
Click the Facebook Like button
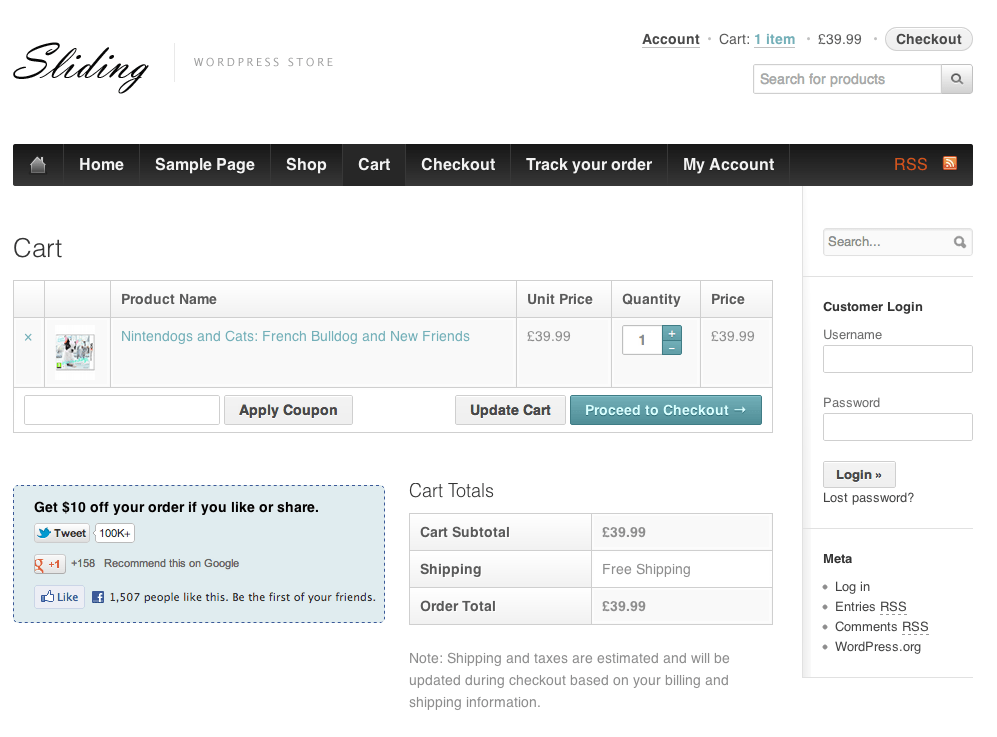(59, 597)
